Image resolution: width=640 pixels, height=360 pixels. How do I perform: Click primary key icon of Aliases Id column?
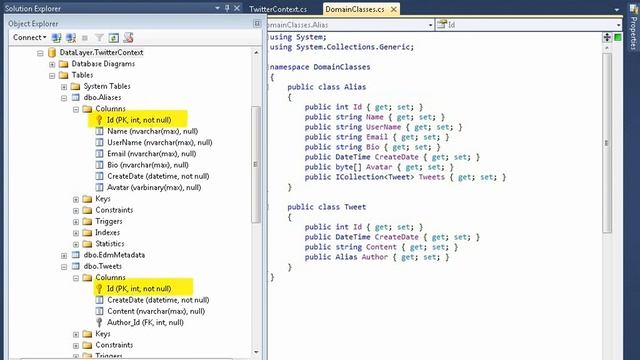[x=99, y=120]
